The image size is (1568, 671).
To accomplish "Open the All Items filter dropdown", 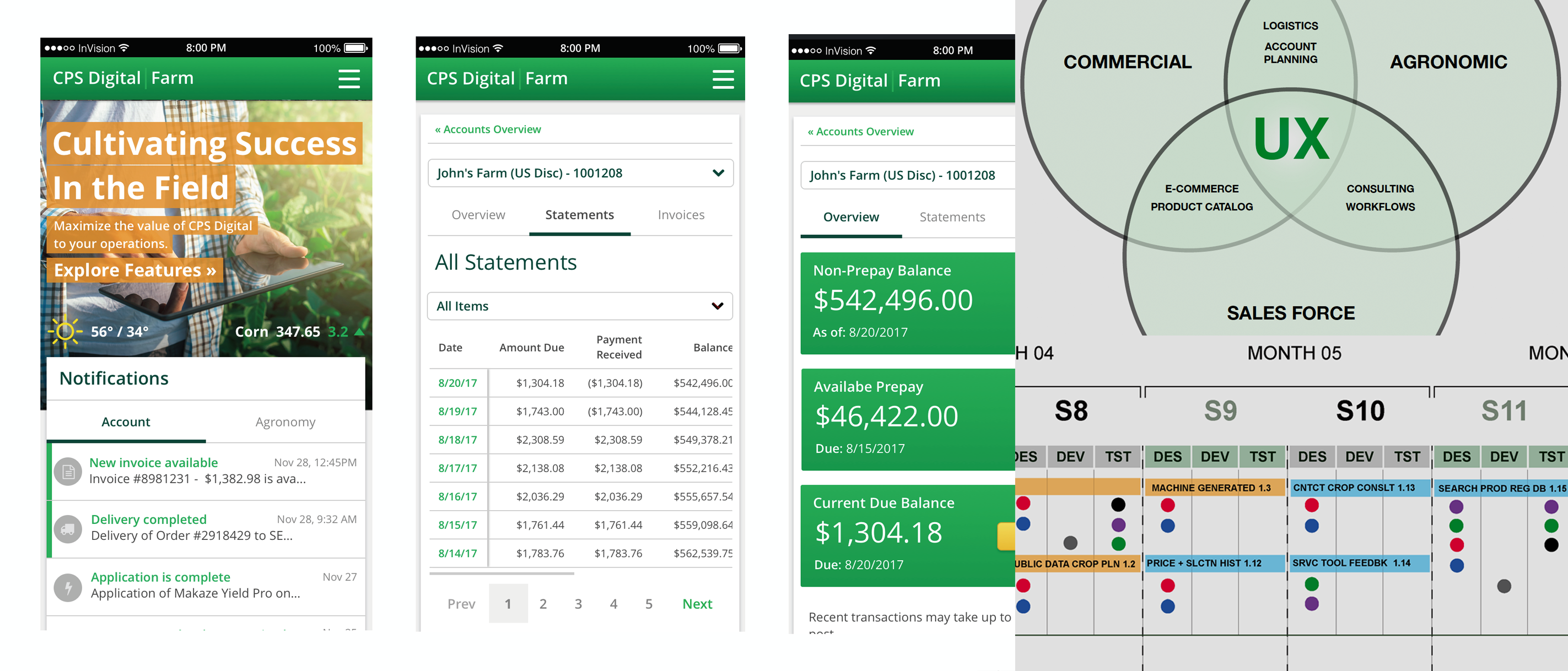I will [x=717, y=306].
